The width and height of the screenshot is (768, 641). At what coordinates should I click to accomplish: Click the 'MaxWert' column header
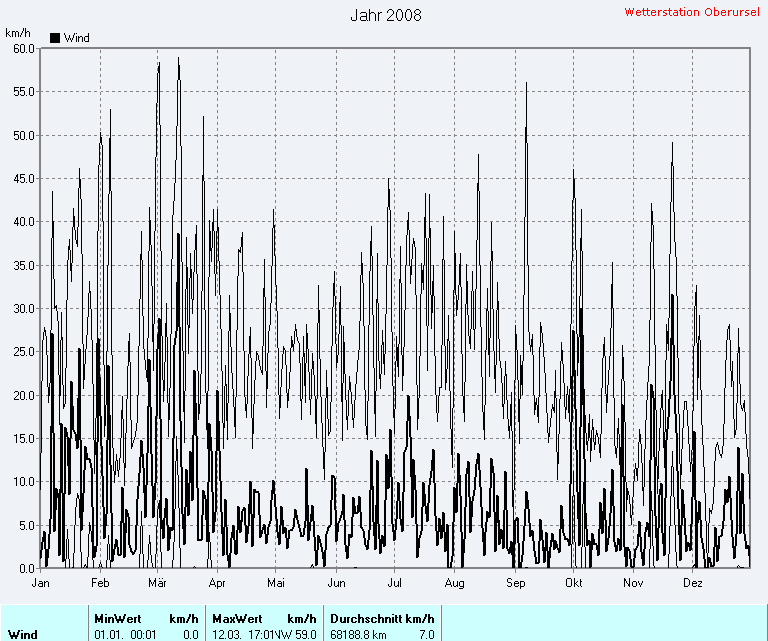[x=237, y=619]
